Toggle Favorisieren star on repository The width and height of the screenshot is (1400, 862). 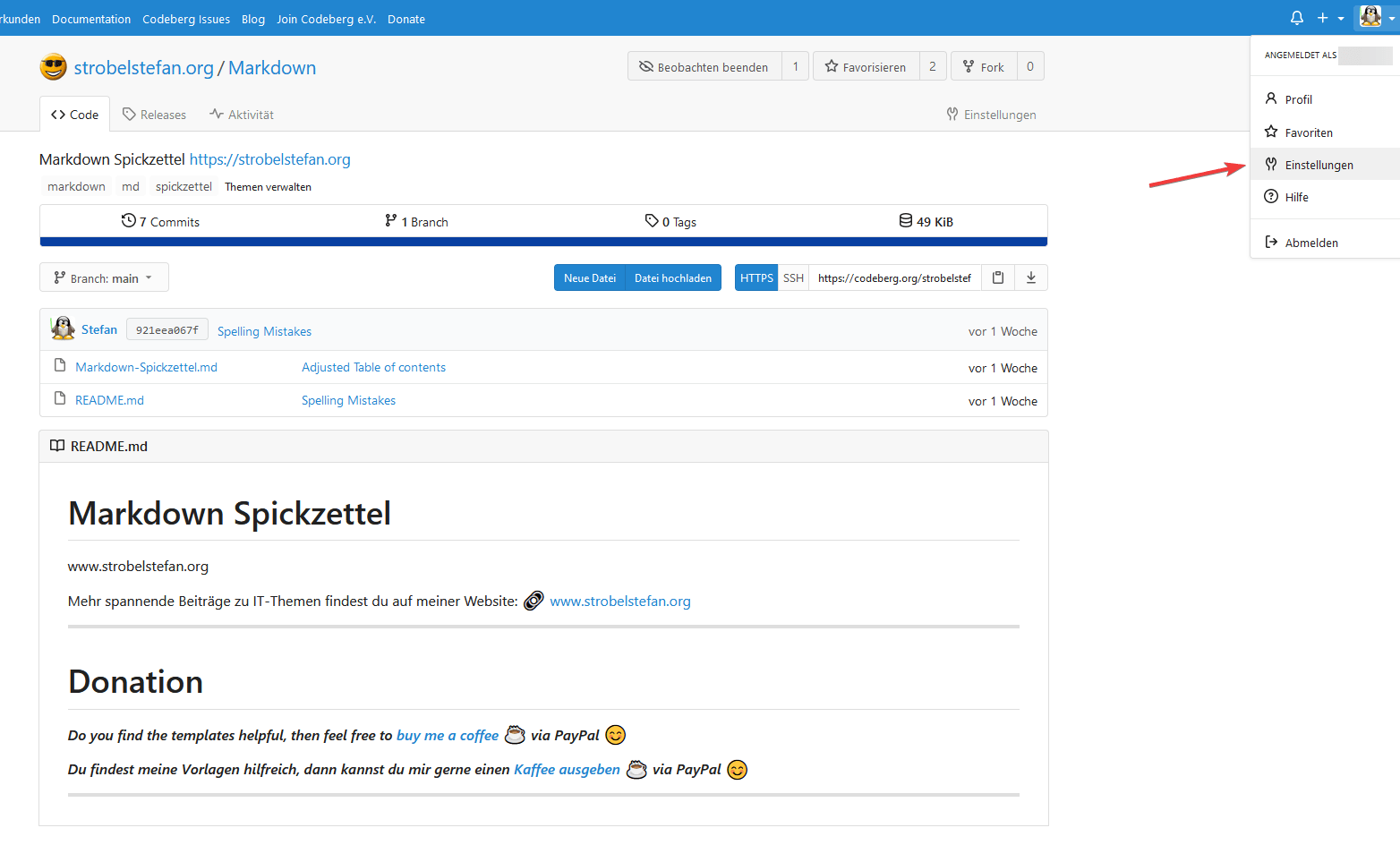(x=866, y=67)
